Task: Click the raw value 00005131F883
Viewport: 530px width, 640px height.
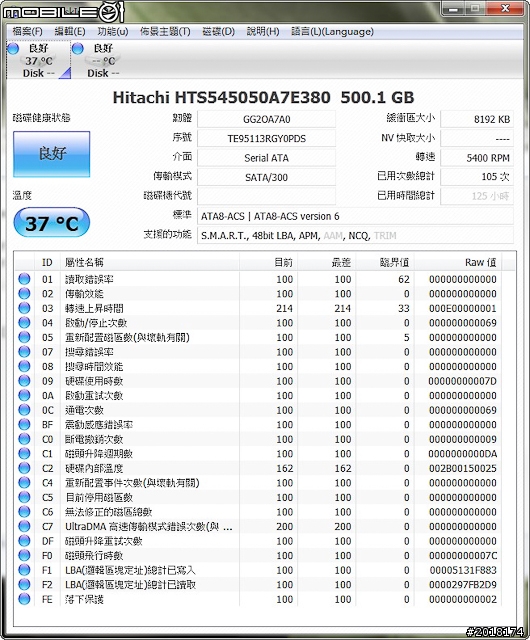Action: point(463,570)
